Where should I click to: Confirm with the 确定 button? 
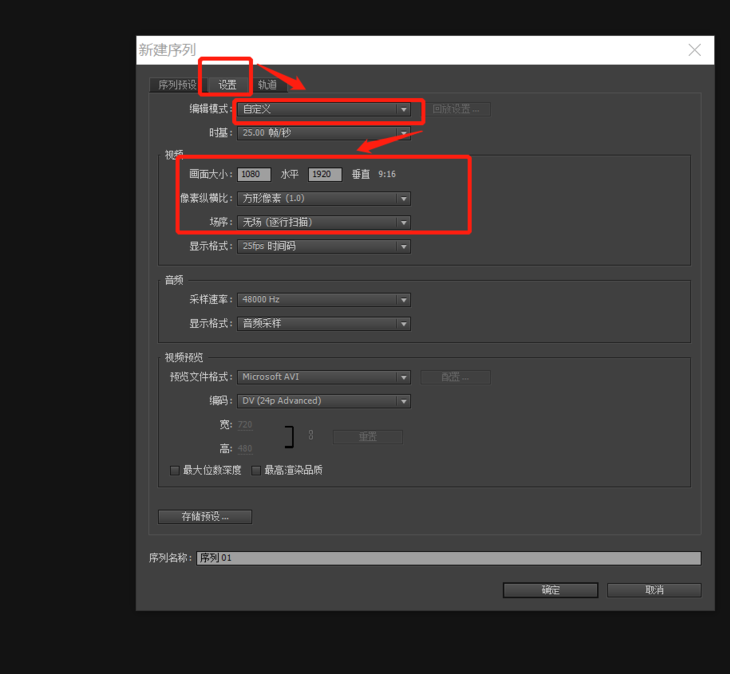point(551,590)
